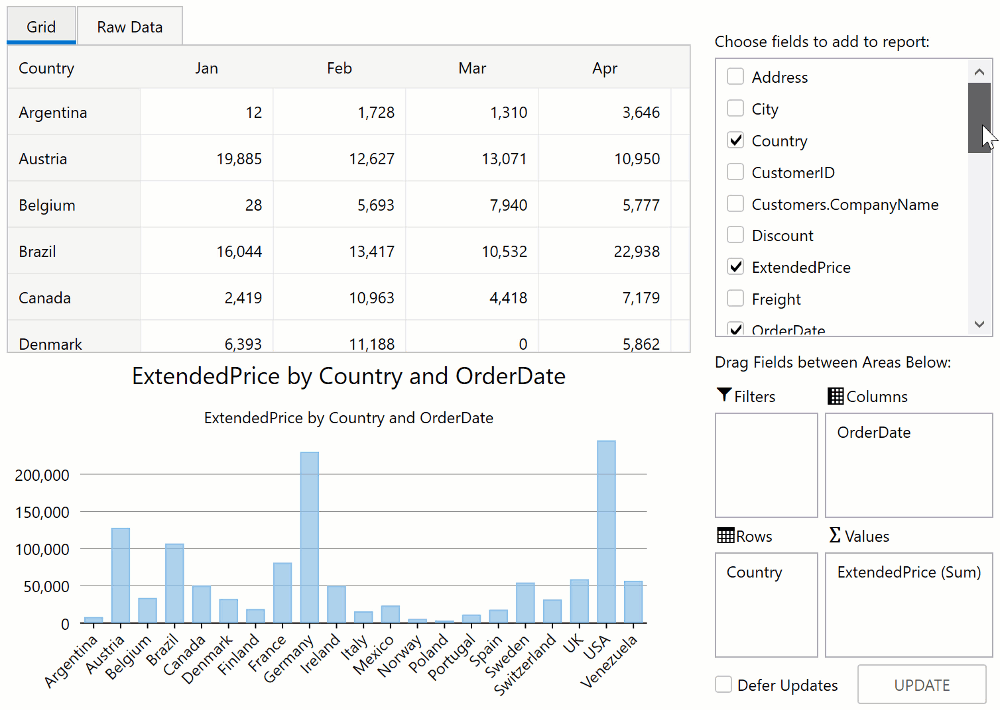The height and width of the screenshot is (710, 1000).
Task: Open the Raw Data tab
Action: tap(130, 26)
